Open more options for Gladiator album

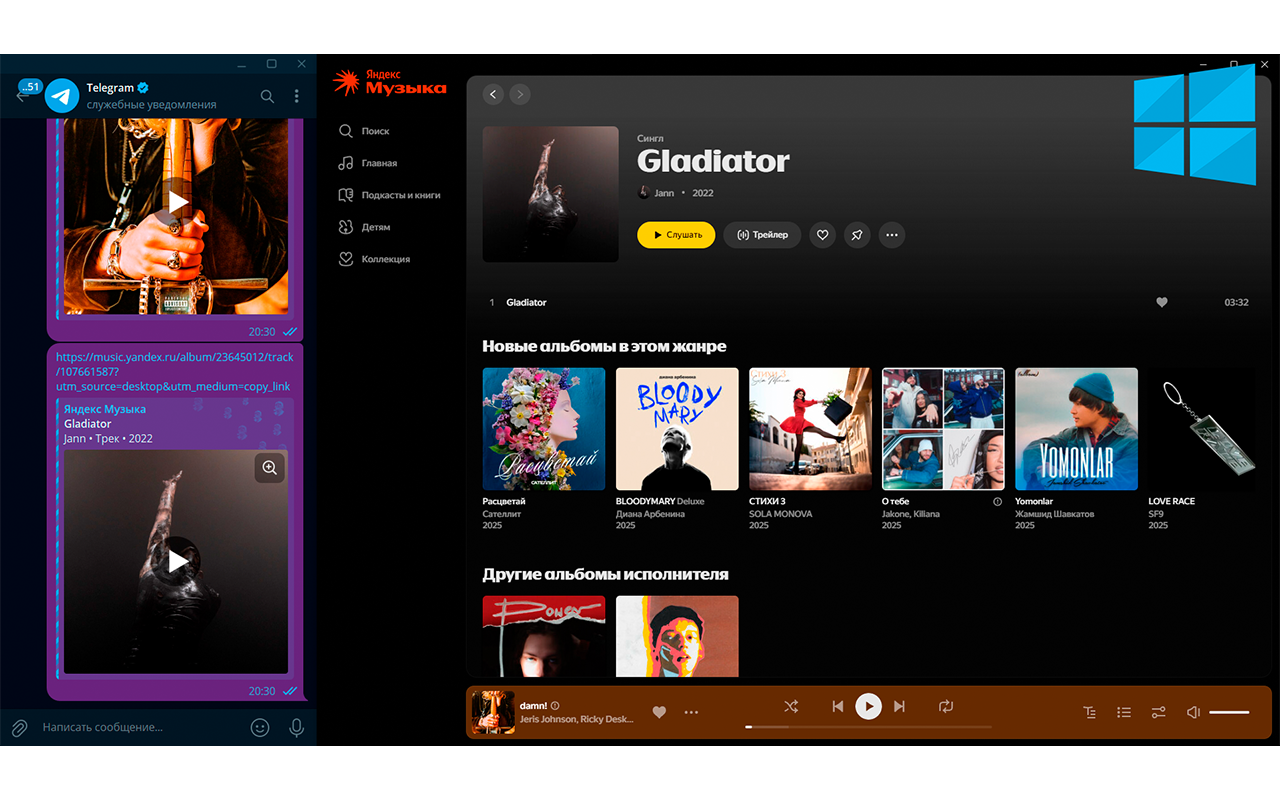pyautogui.click(x=892, y=235)
